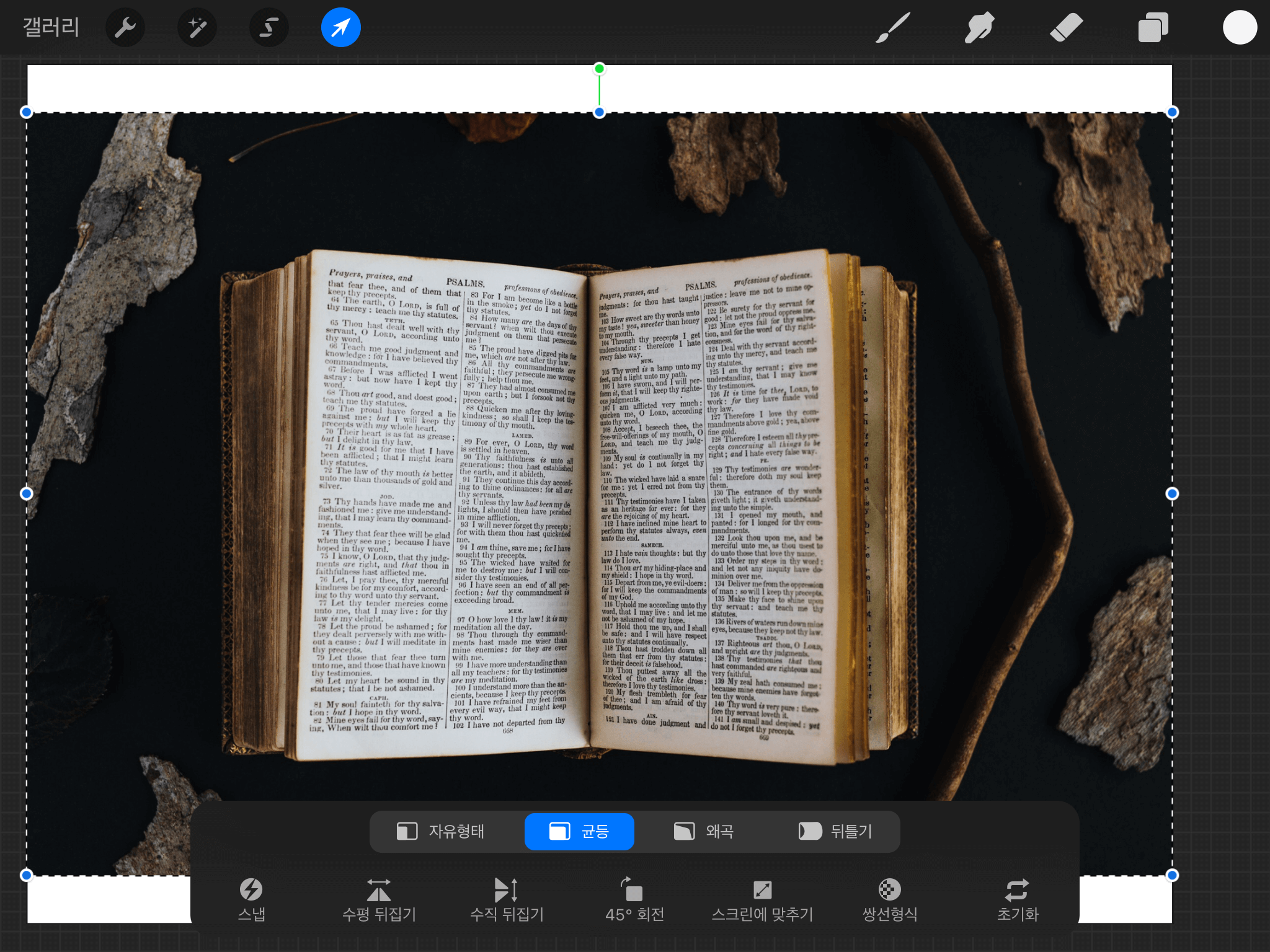1270x952 pixels.
Task: Switch to 뒤틀기 warp mode
Action: (x=835, y=831)
